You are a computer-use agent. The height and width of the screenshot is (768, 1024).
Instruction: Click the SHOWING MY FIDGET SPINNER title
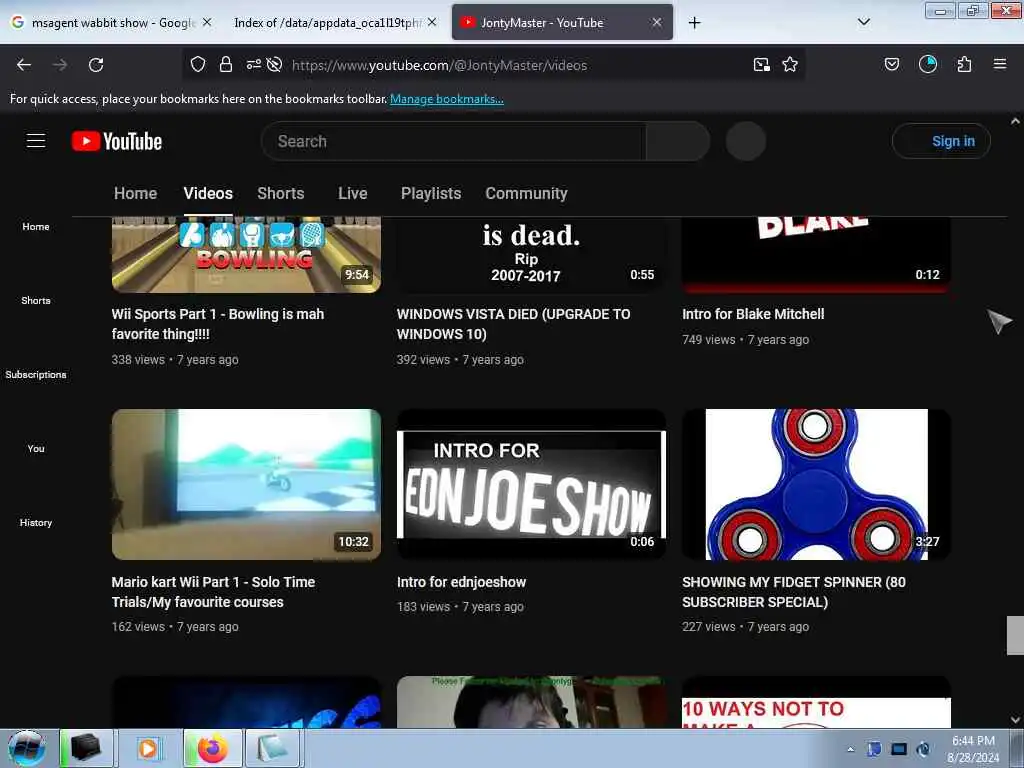(x=794, y=592)
